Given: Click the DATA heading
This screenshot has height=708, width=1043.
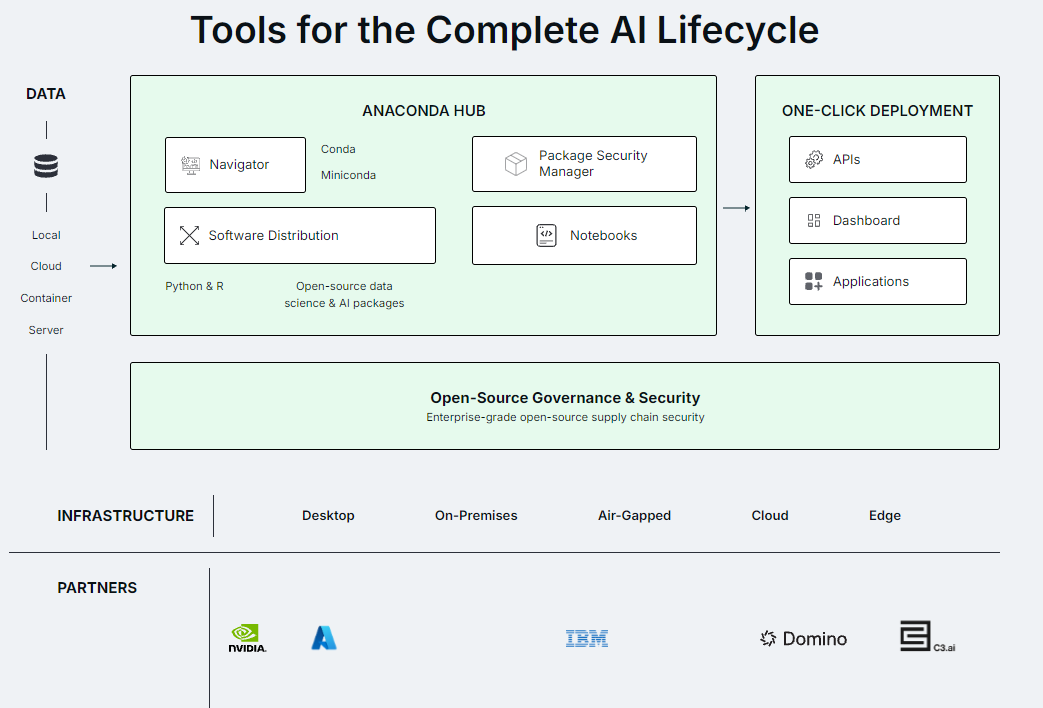Looking at the screenshot, I should click(46, 94).
